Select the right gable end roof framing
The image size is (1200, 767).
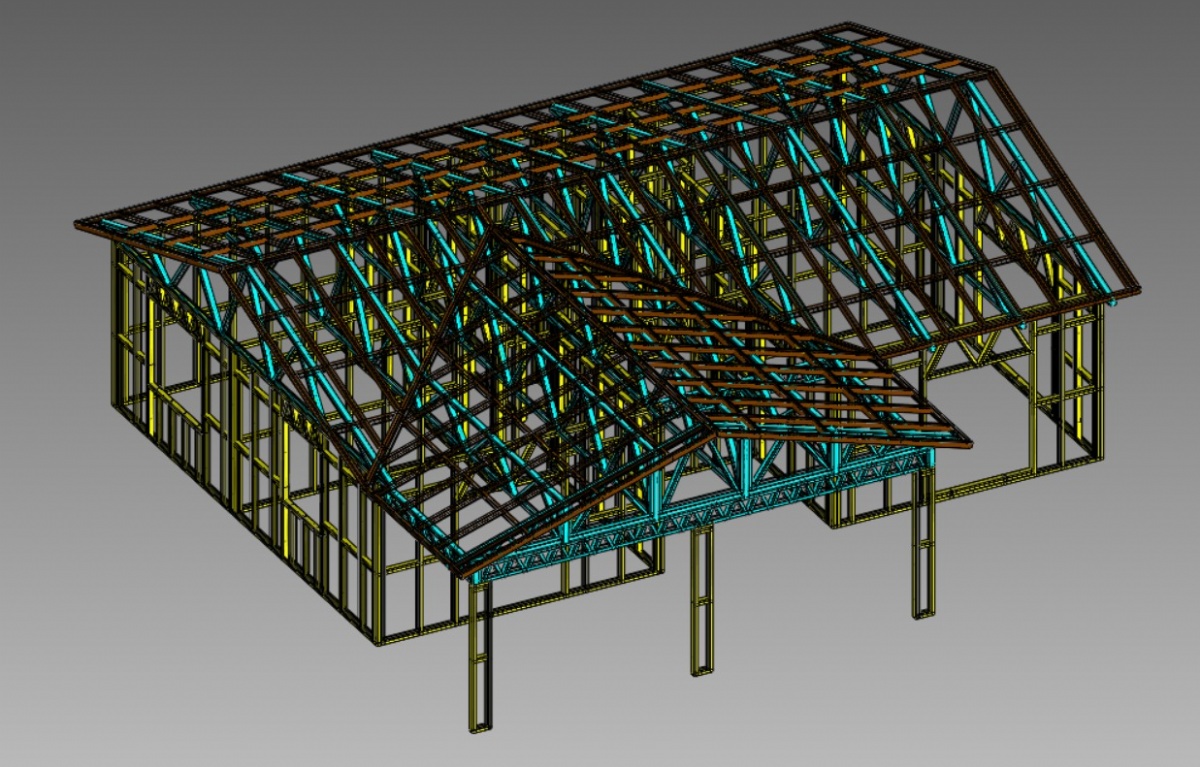click(1040, 200)
